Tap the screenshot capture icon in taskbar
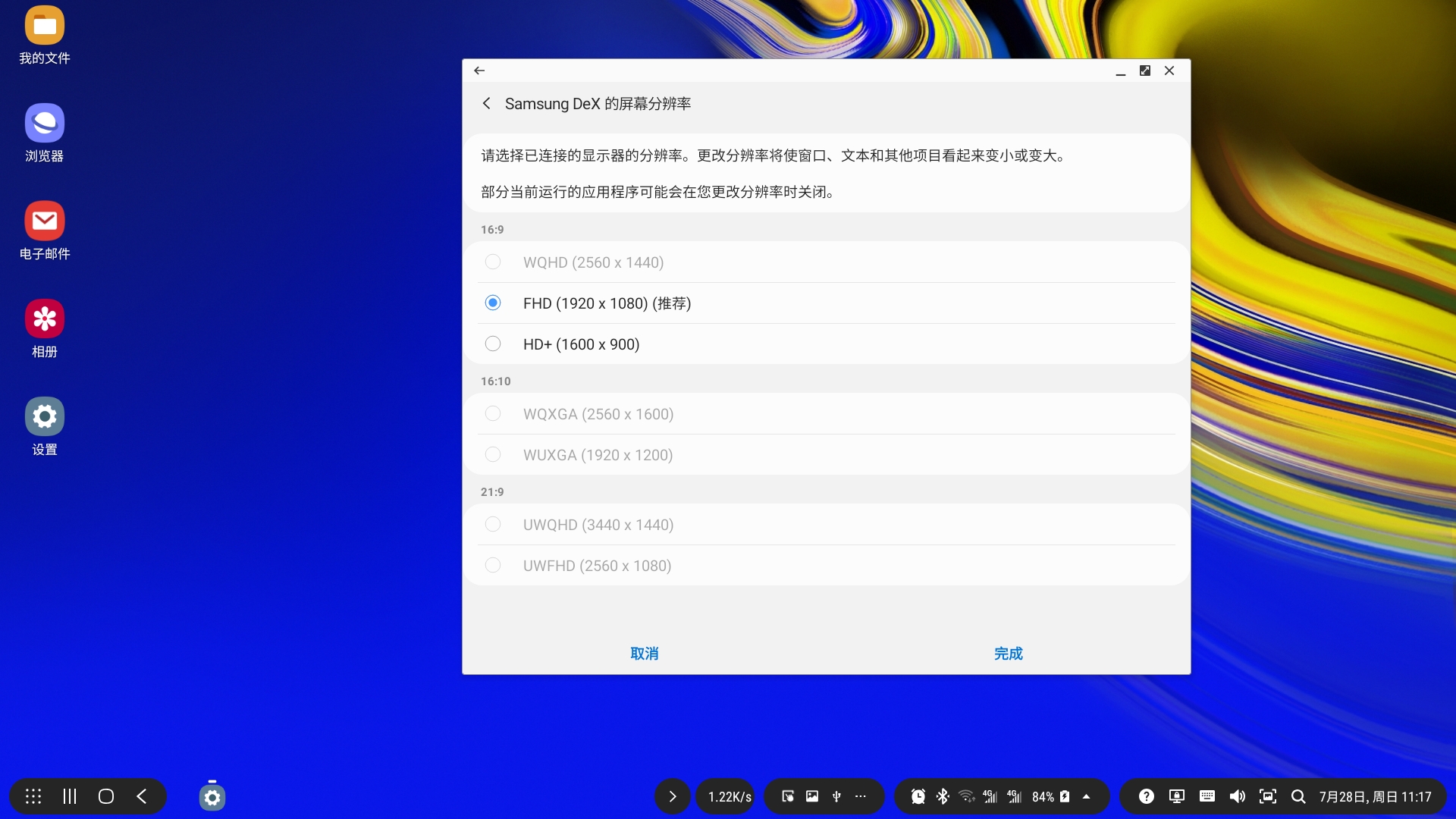The height and width of the screenshot is (819, 1456). [1267, 796]
